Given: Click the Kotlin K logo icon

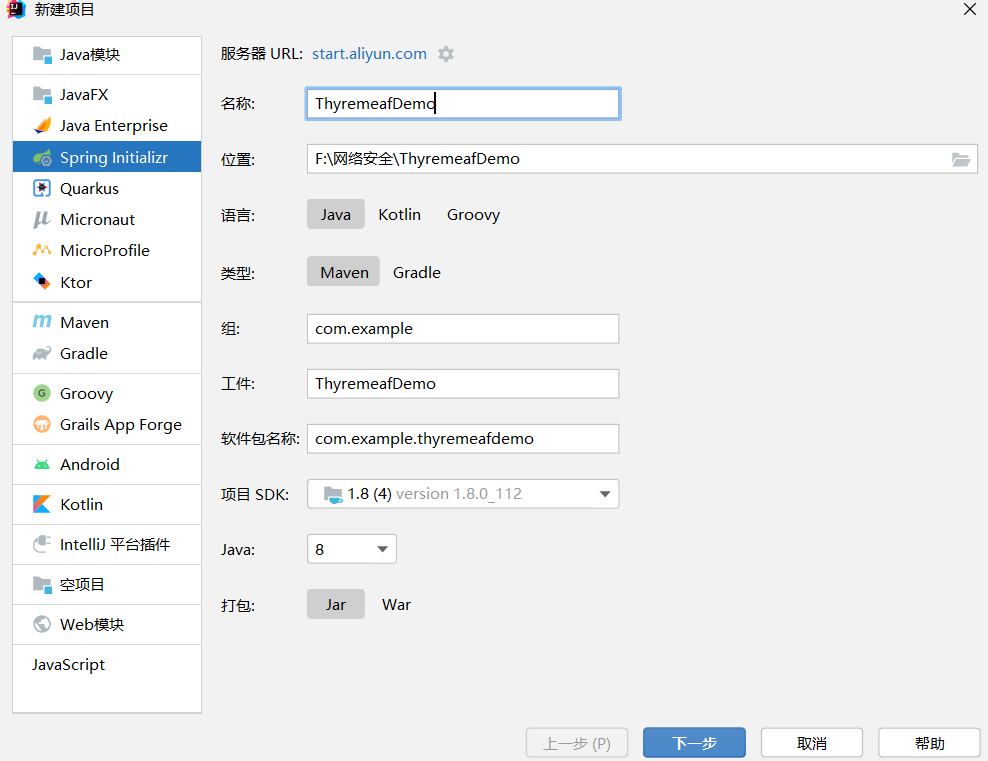Looking at the screenshot, I should click(x=42, y=504).
